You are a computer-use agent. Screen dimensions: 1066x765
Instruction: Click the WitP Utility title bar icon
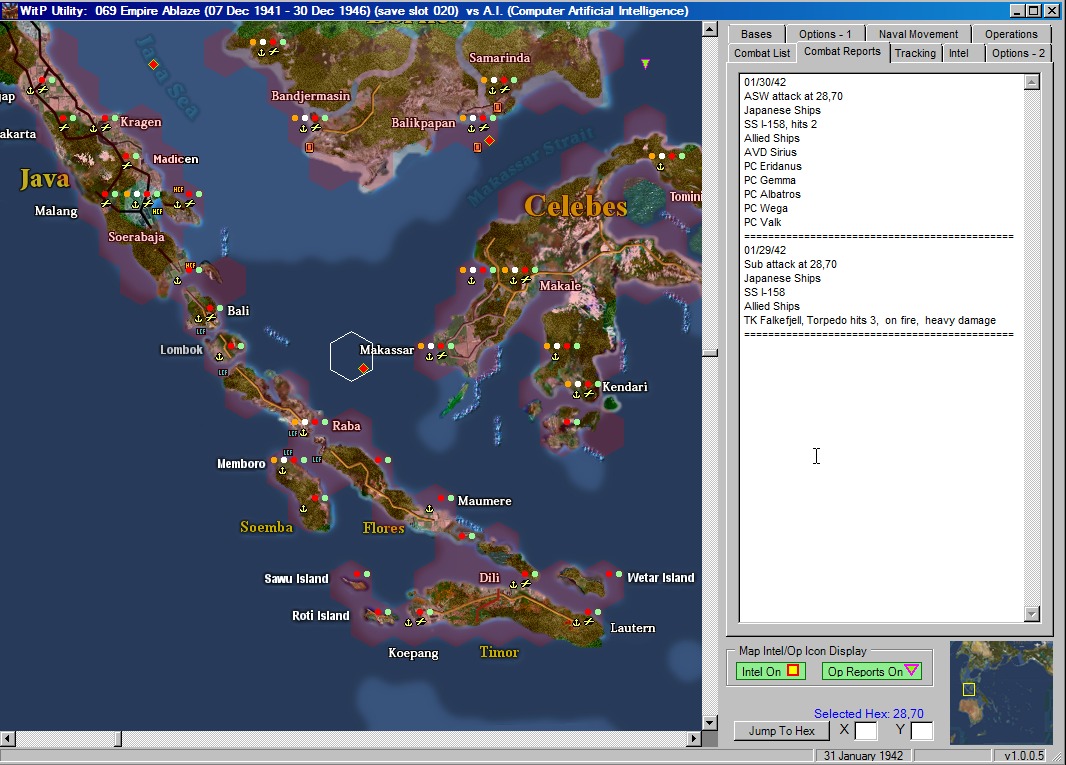tap(9, 10)
